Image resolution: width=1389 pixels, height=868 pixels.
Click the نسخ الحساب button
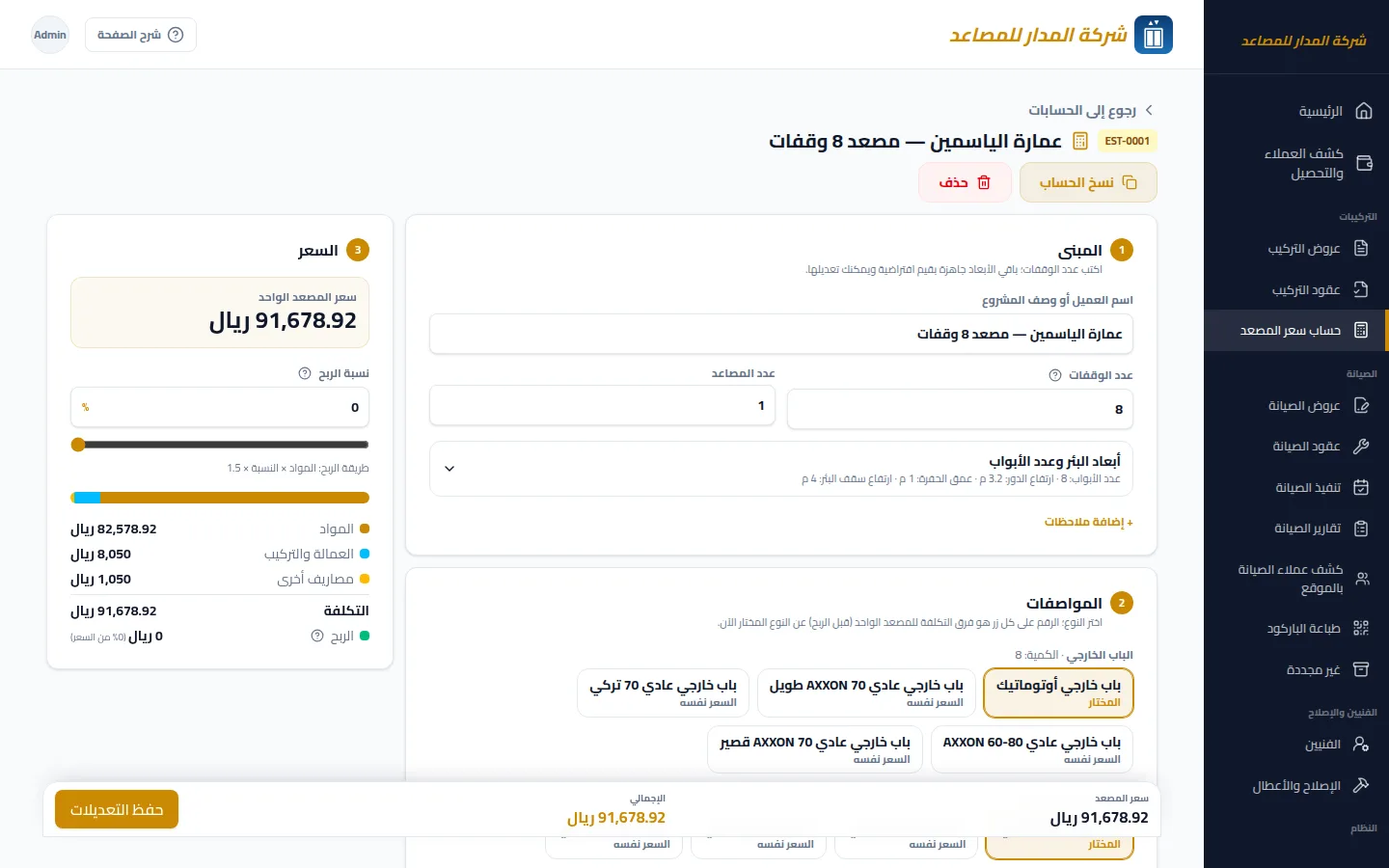pyautogui.click(x=1088, y=182)
